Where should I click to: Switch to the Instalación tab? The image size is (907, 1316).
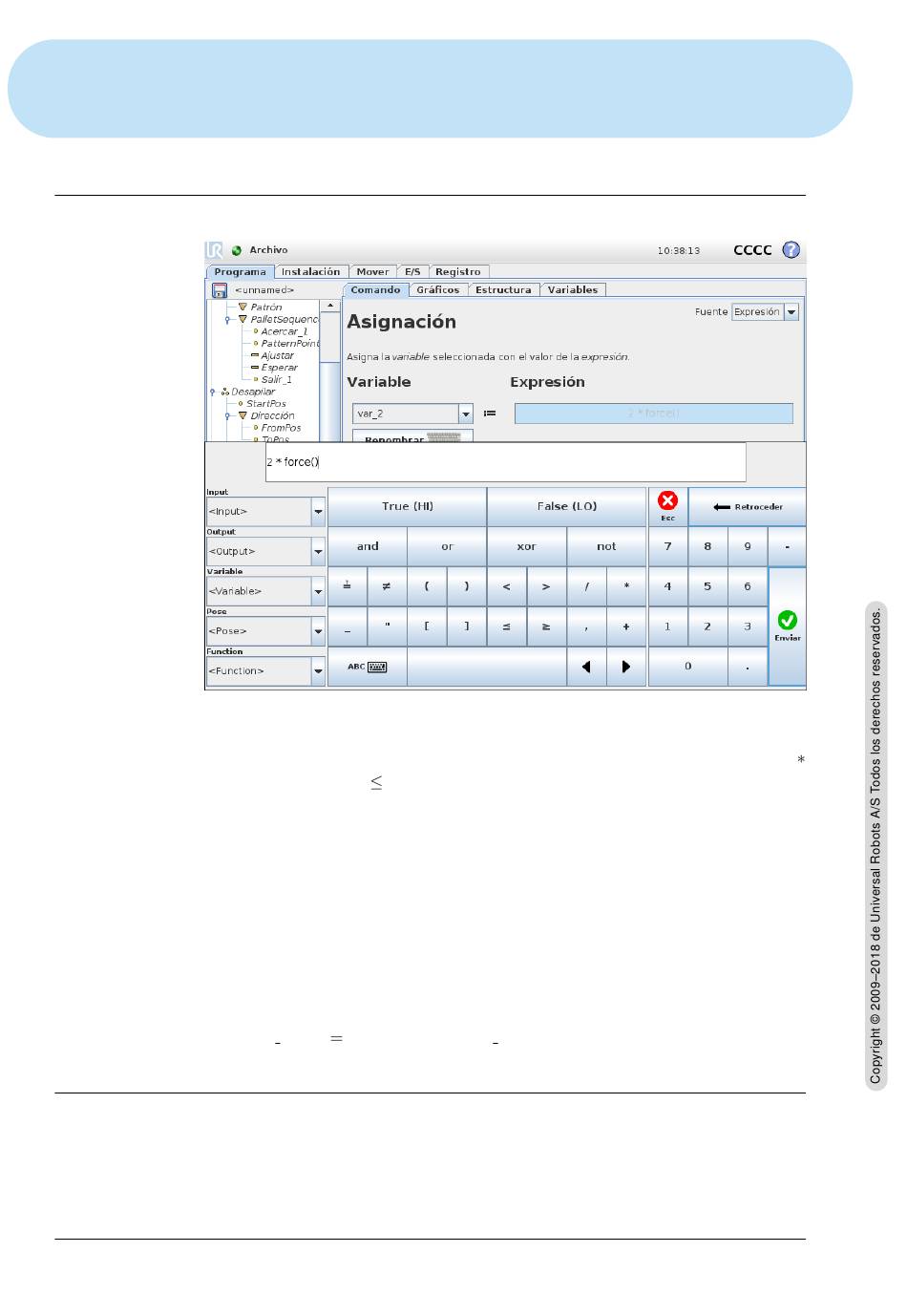[310, 272]
